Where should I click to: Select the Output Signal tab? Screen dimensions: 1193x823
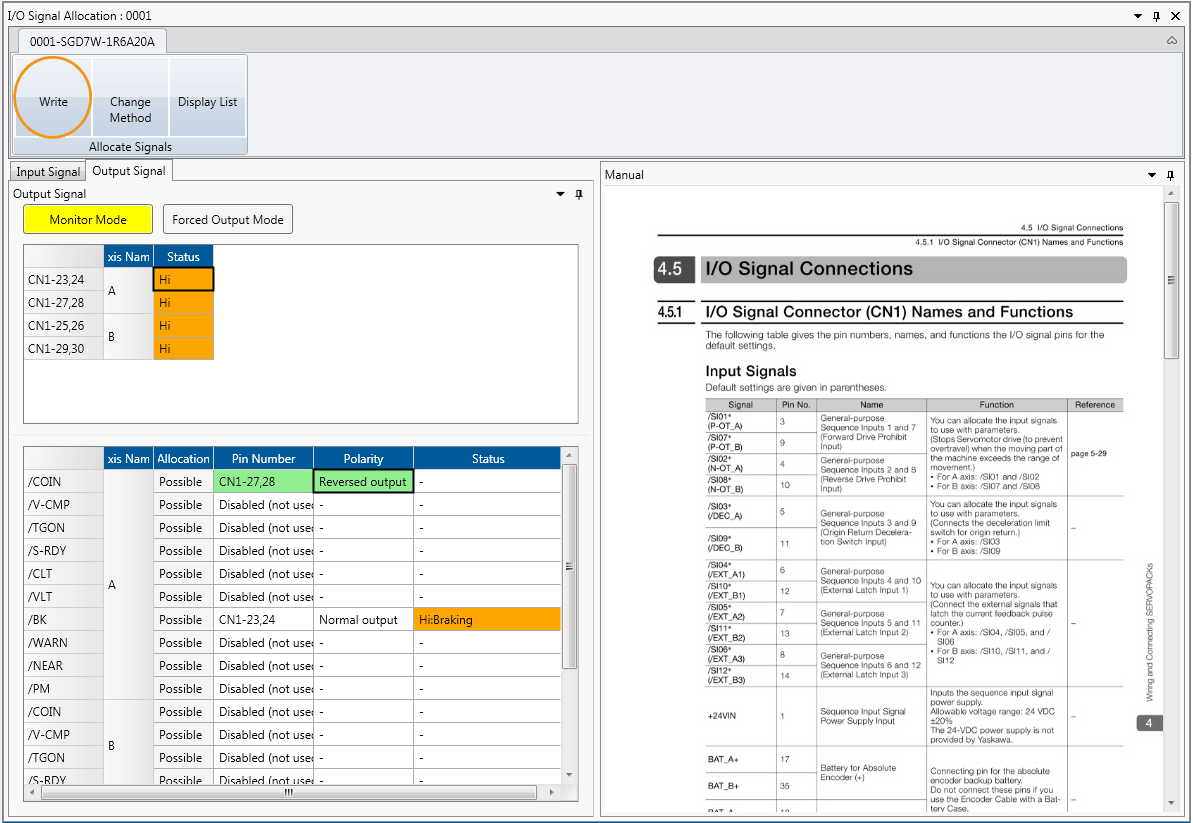(129, 171)
